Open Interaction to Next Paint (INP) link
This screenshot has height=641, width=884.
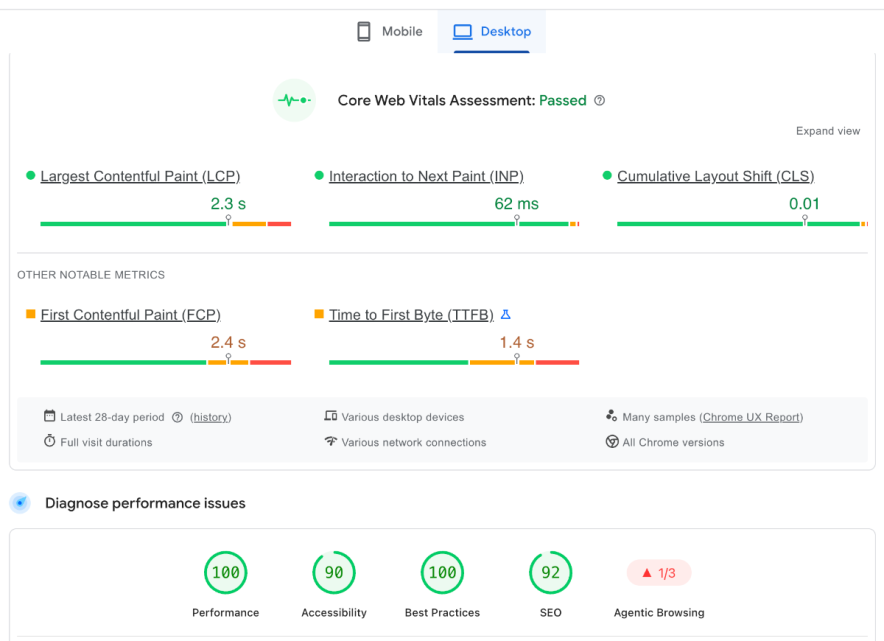tap(426, 176)
